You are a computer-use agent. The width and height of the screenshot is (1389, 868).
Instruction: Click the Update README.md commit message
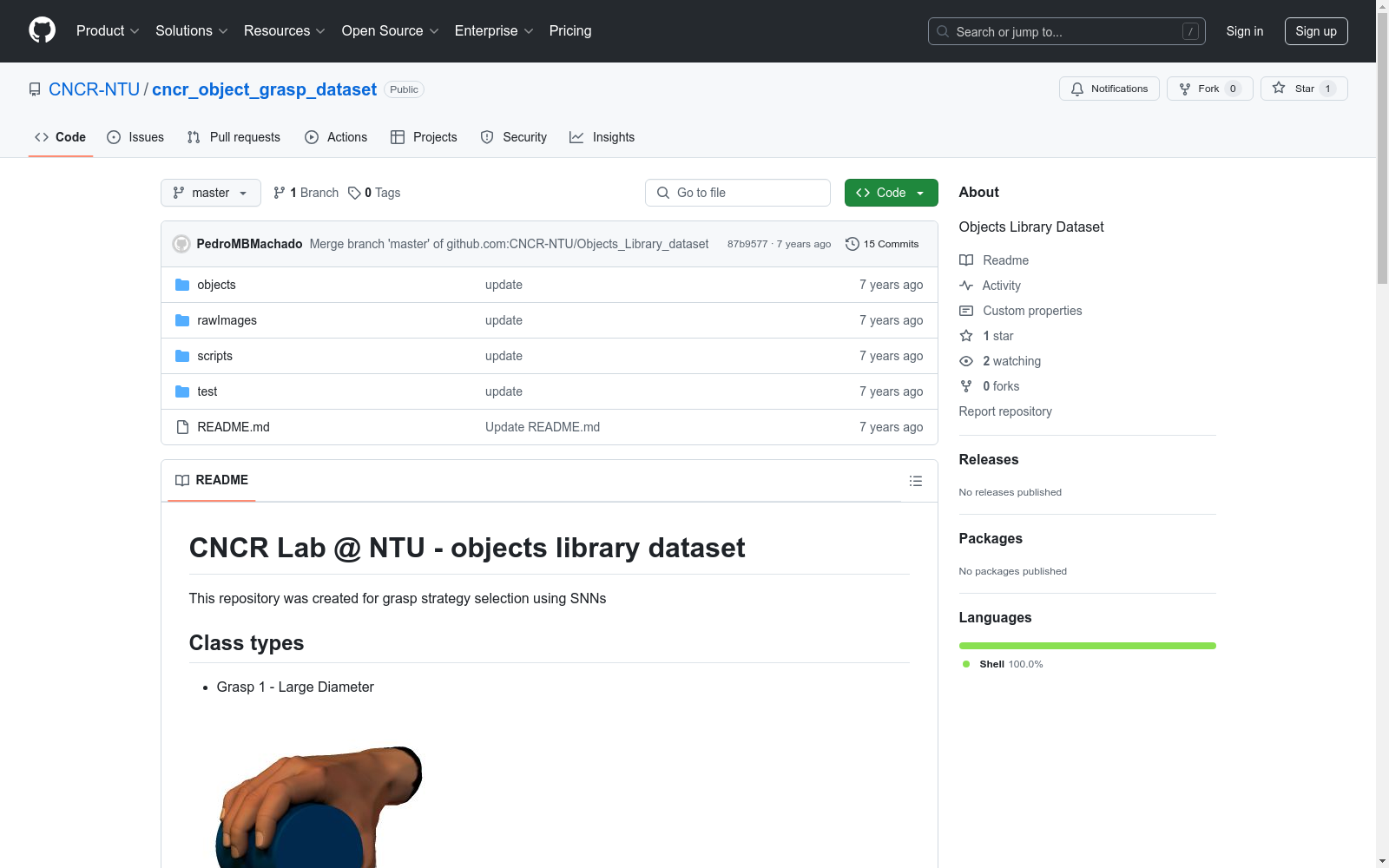coord(543,427)
